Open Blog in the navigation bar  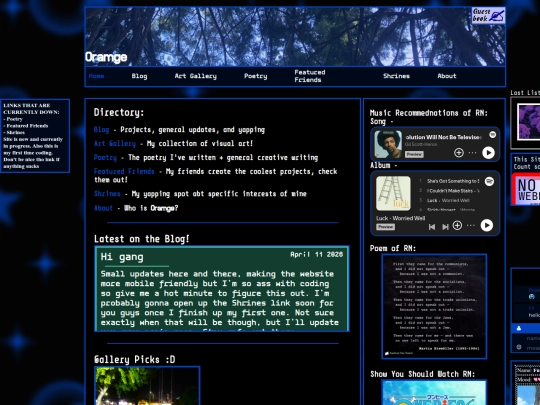(x=139, y=76)
